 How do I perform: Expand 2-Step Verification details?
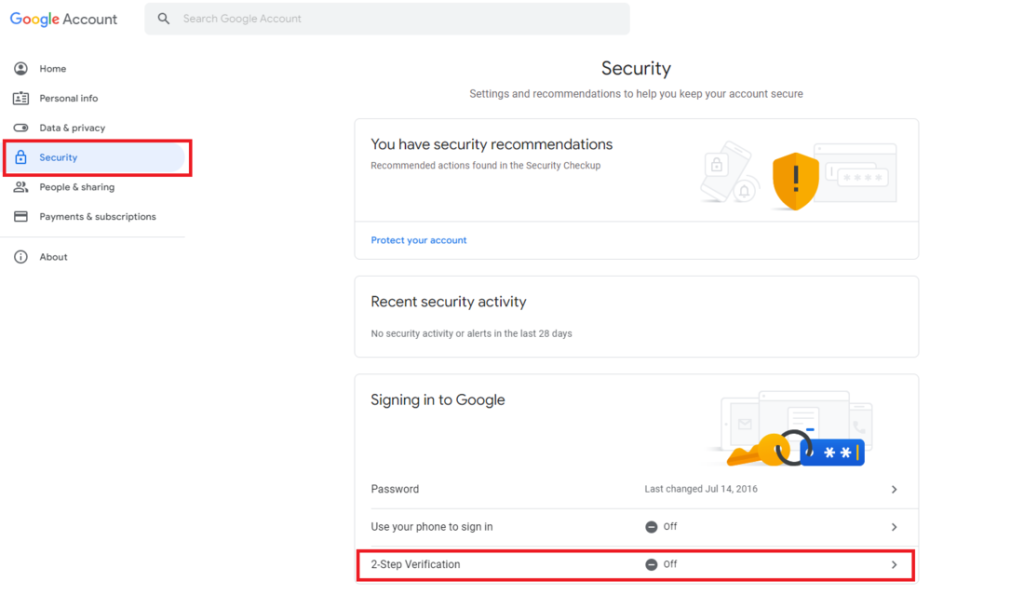[x=894, y=564]
